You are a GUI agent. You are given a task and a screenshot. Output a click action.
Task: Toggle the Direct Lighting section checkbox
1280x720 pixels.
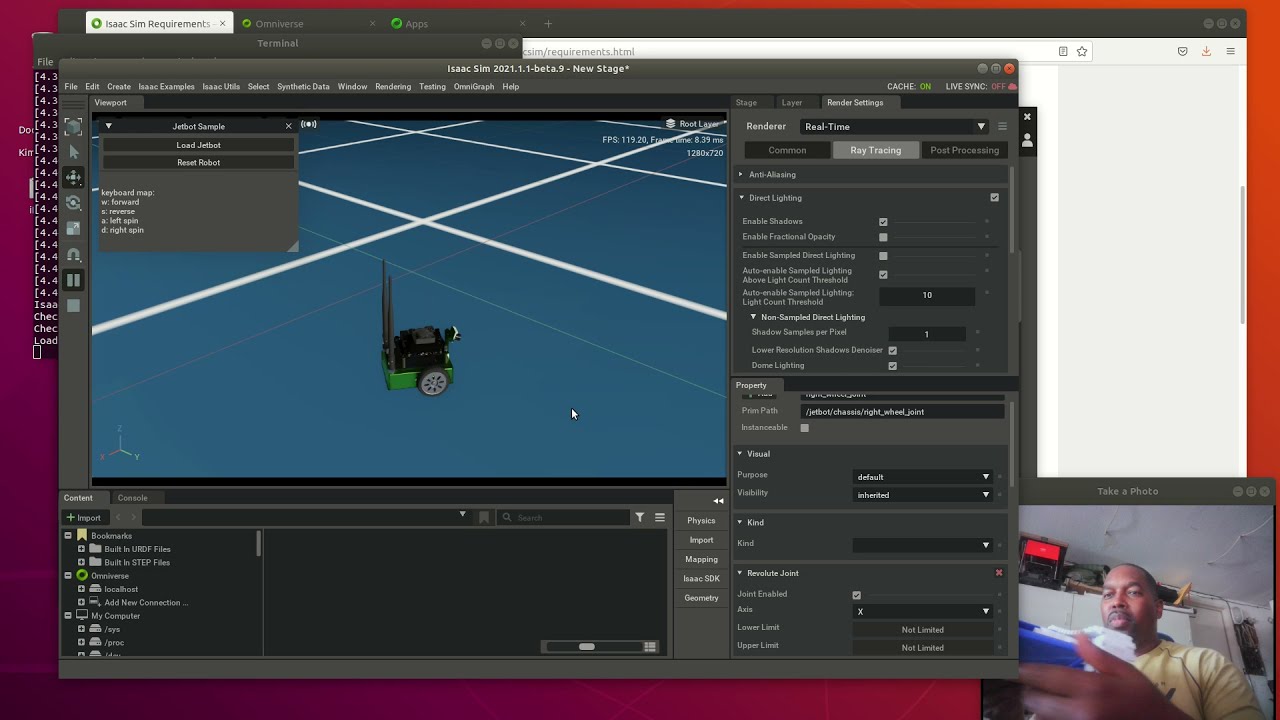tap(994, 198)
